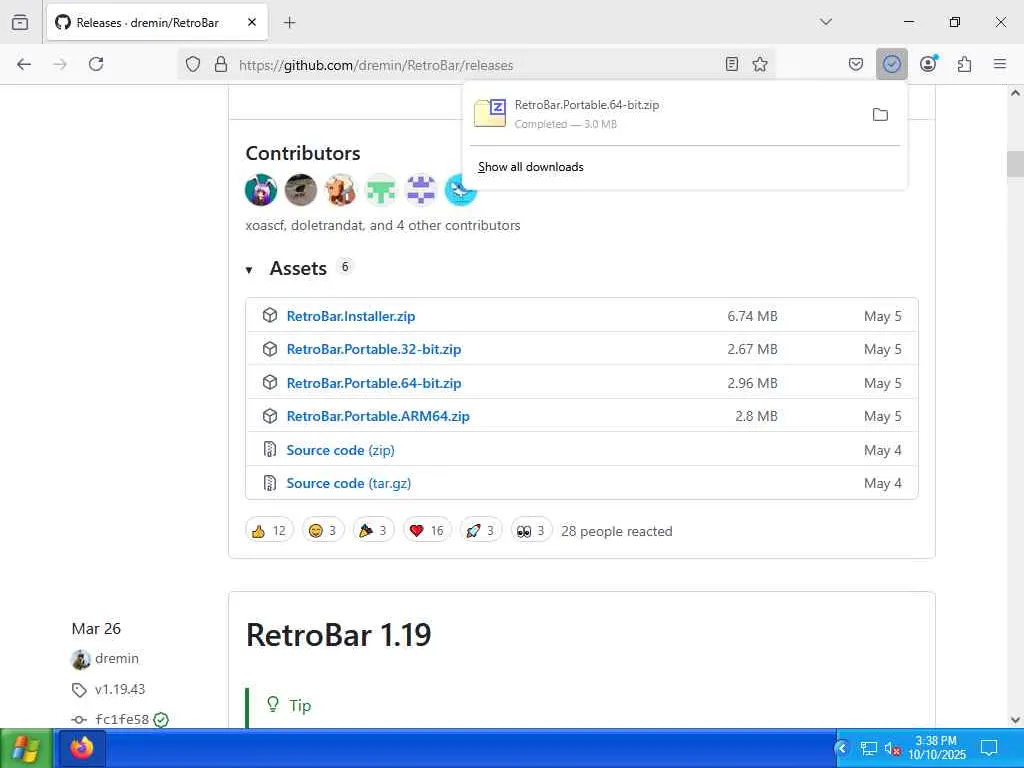View verified commit green check badge

[161, 720]
